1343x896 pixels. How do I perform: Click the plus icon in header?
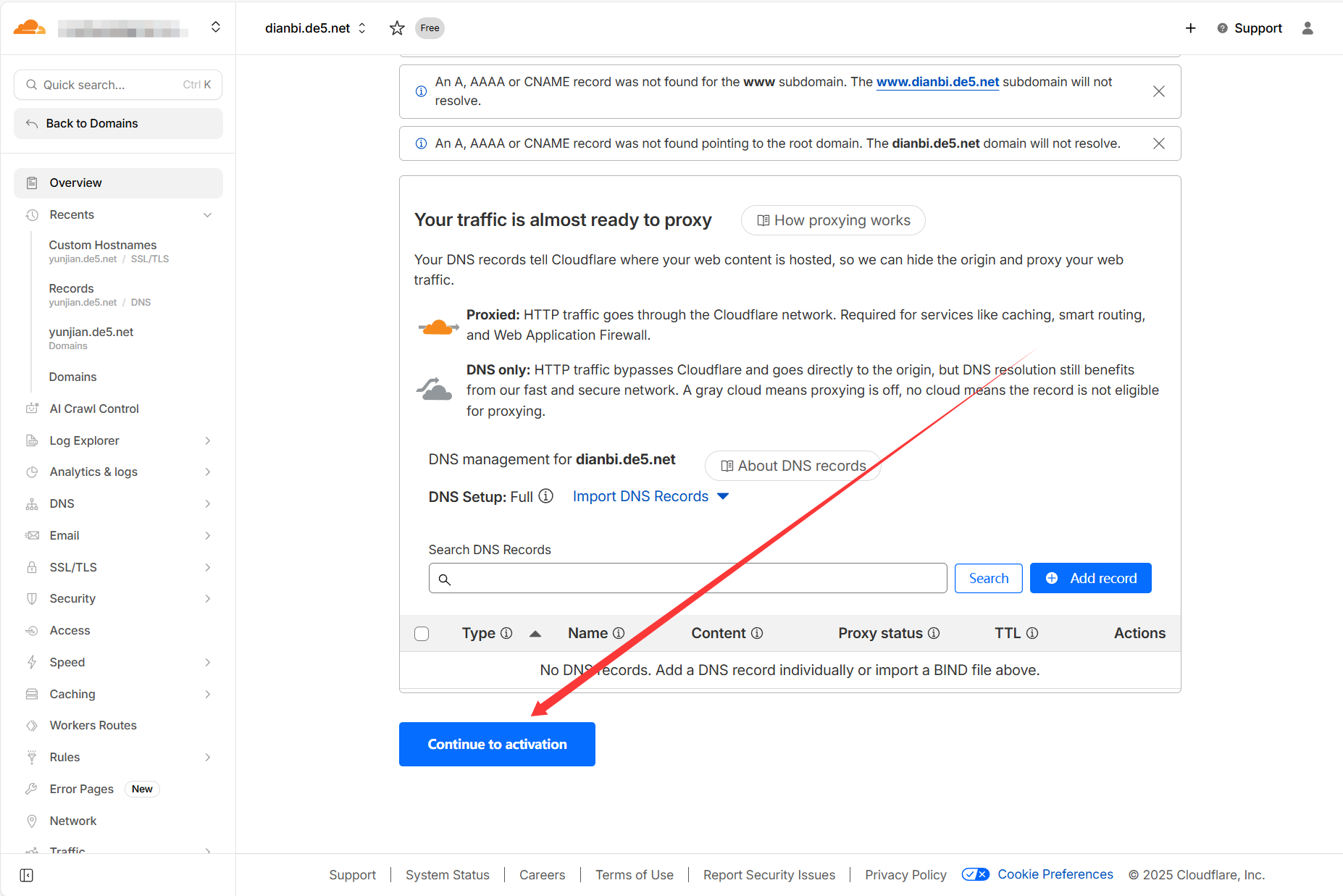(x=1190, y=28)
